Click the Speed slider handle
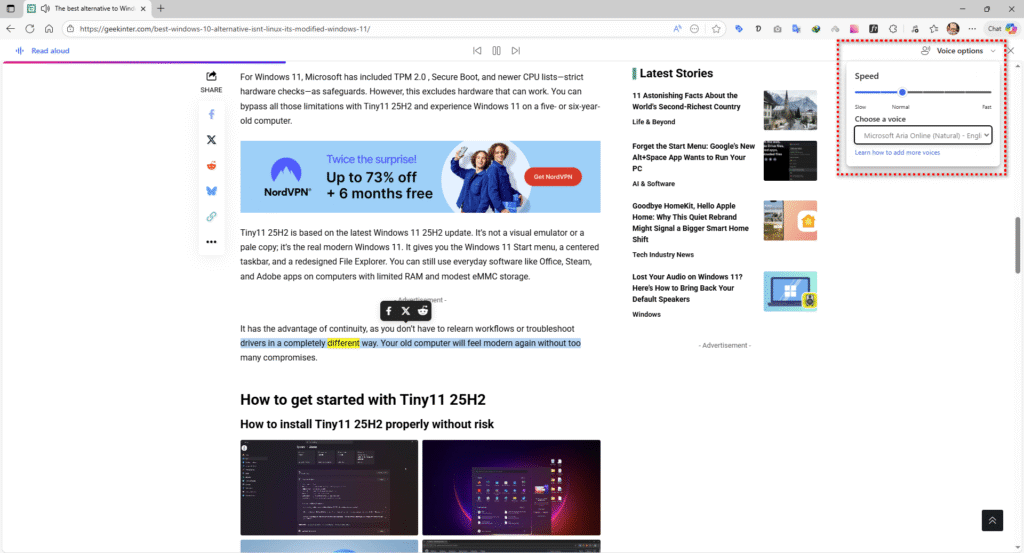 902,92
